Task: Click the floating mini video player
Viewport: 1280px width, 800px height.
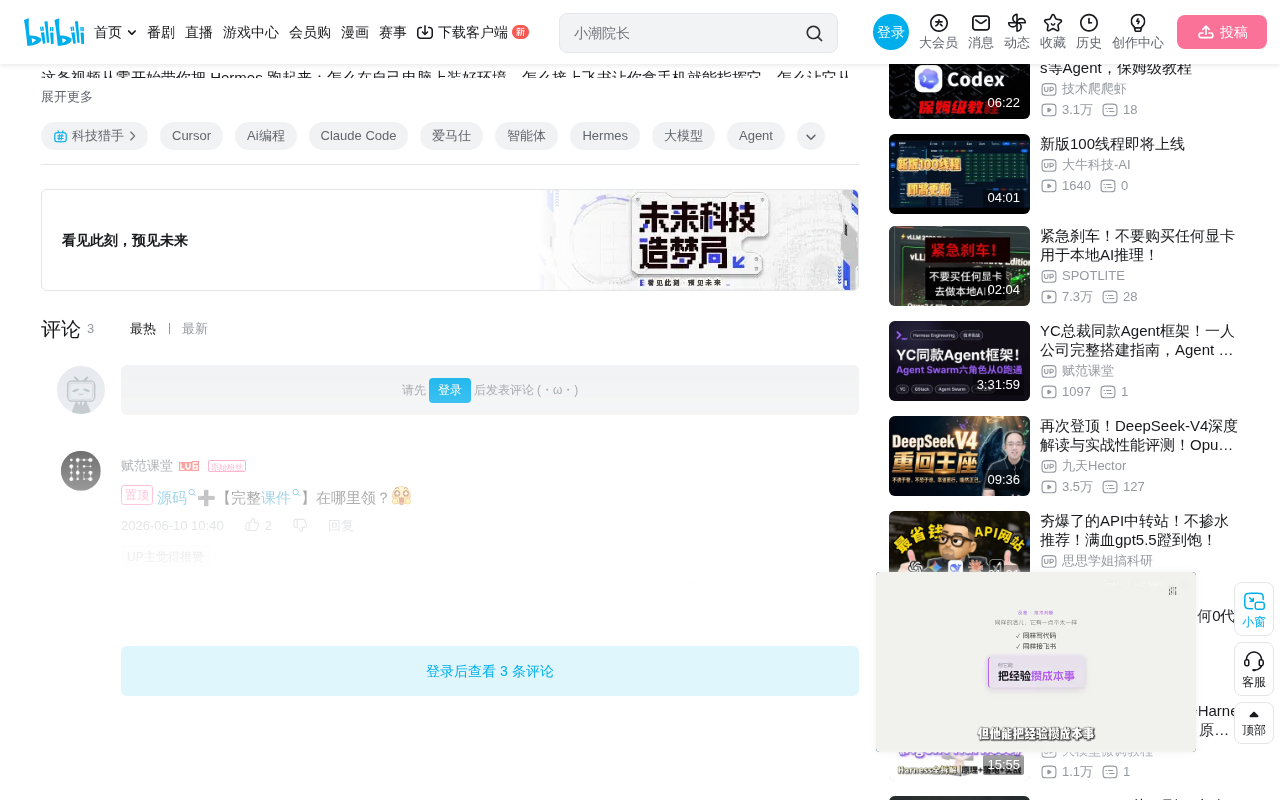Action: click(x=1036, y=661)
